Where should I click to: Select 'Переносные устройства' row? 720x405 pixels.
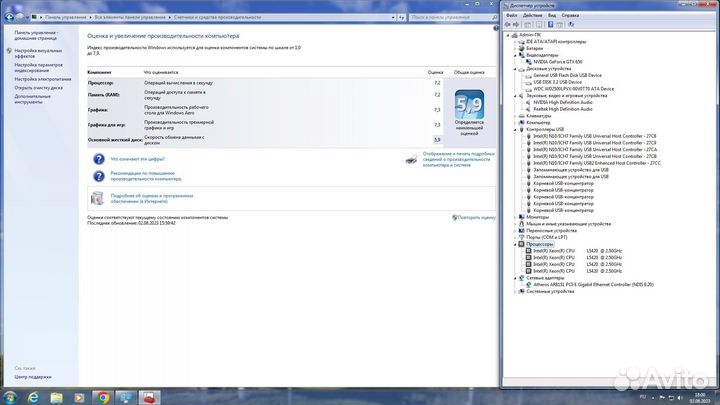[x=551, y=231]
